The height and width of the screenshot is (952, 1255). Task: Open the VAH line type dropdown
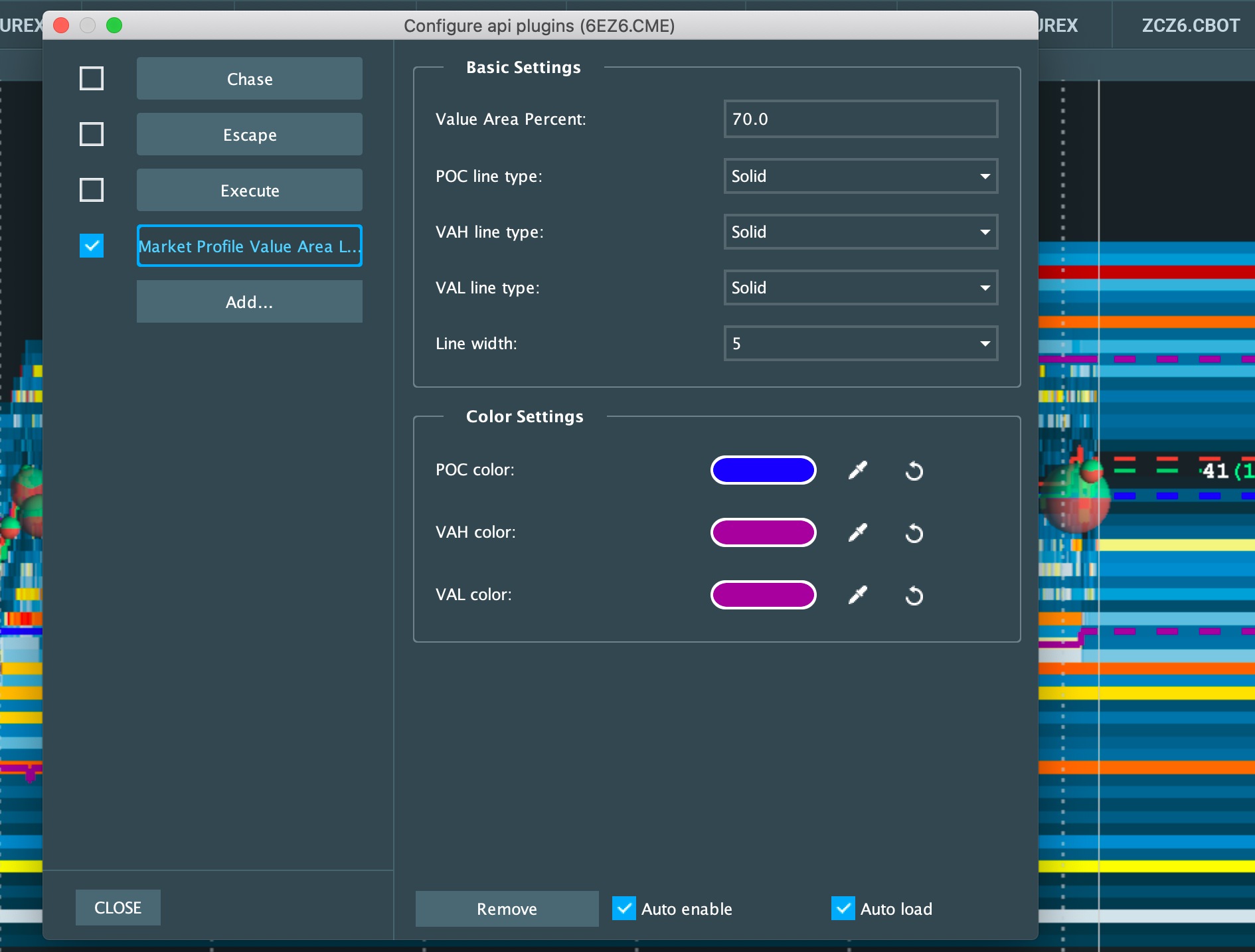[x=861, y=232]
